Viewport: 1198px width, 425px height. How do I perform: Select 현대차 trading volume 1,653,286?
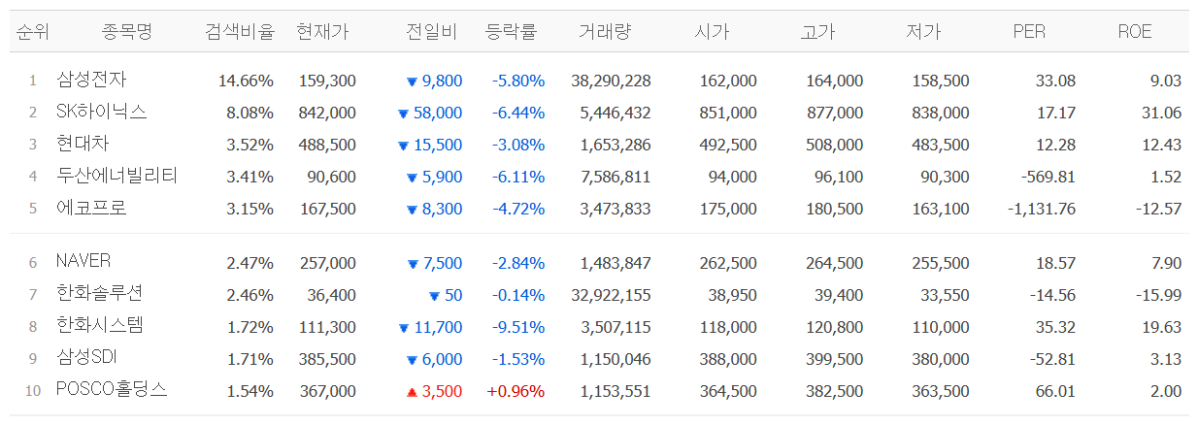click(615, 144)
